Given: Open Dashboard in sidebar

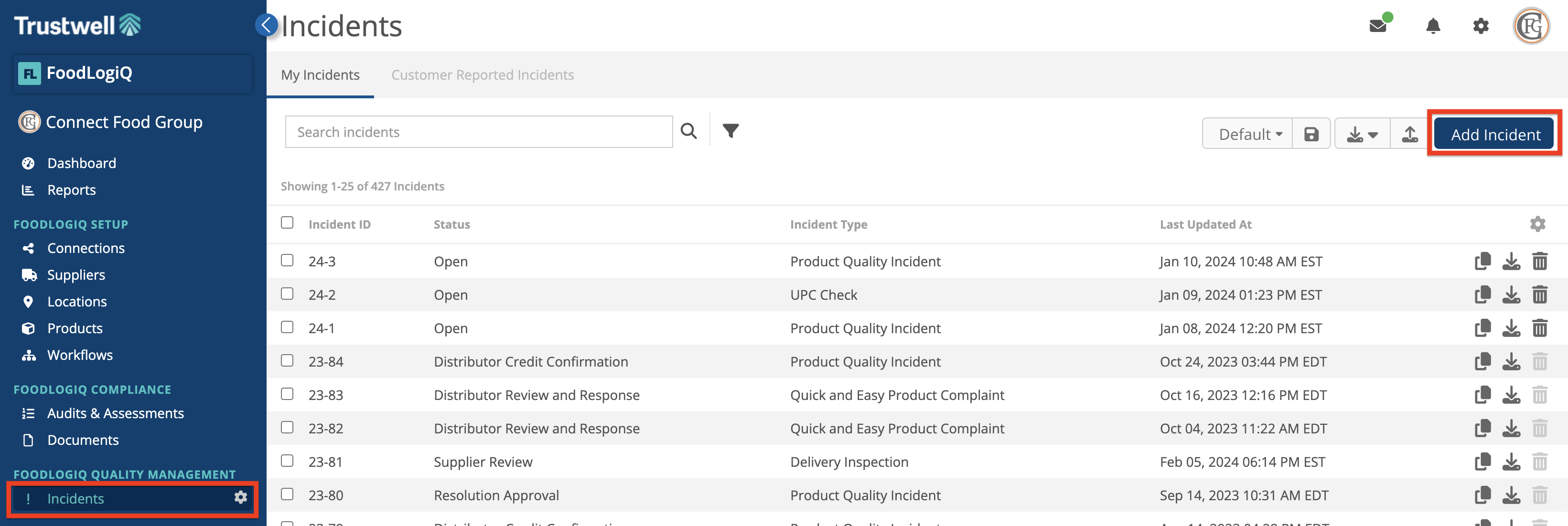Looking at the screenshot, I should (x=82, y=163).
